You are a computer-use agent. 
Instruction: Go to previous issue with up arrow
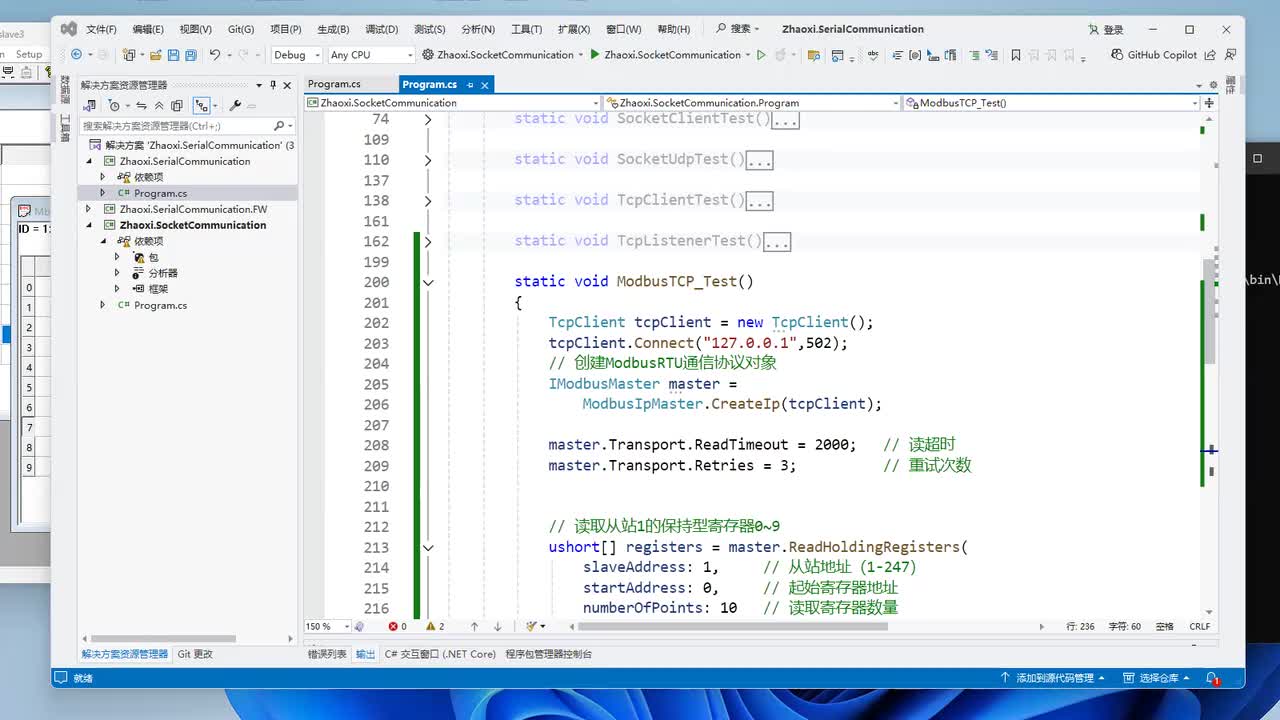click(474, 627)
